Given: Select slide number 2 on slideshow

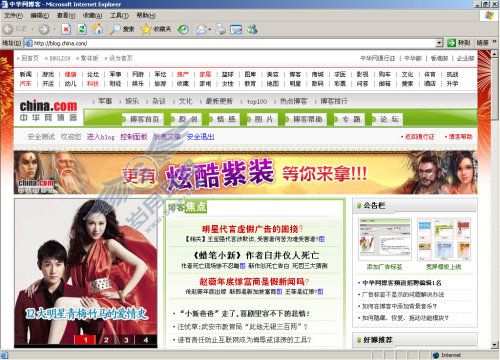Looking at the screenshot, I should pyautogui.click(x=106, y=340).
